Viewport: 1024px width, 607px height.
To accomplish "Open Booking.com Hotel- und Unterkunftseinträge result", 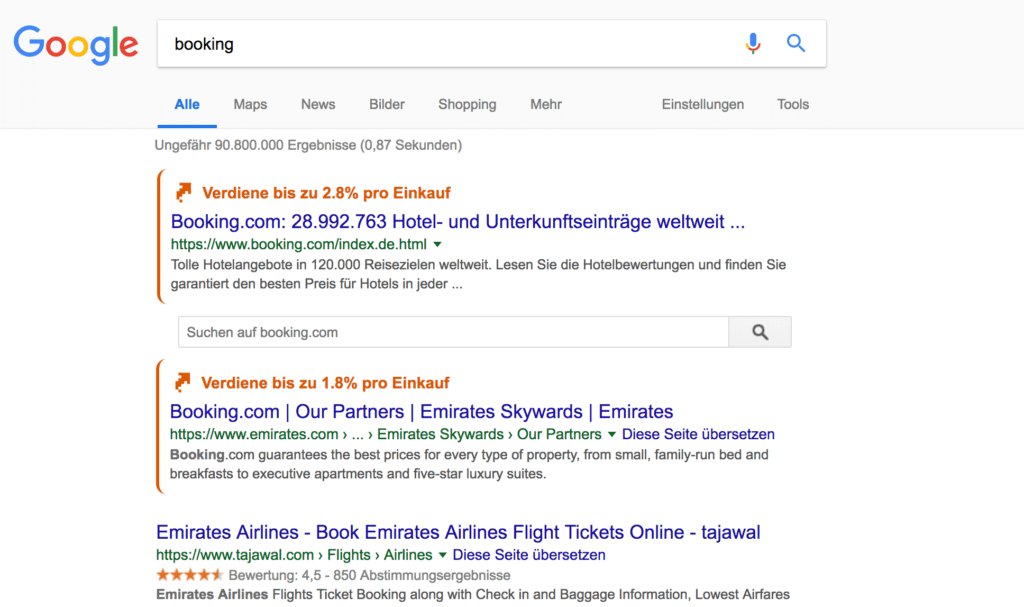I will (458, 221).
